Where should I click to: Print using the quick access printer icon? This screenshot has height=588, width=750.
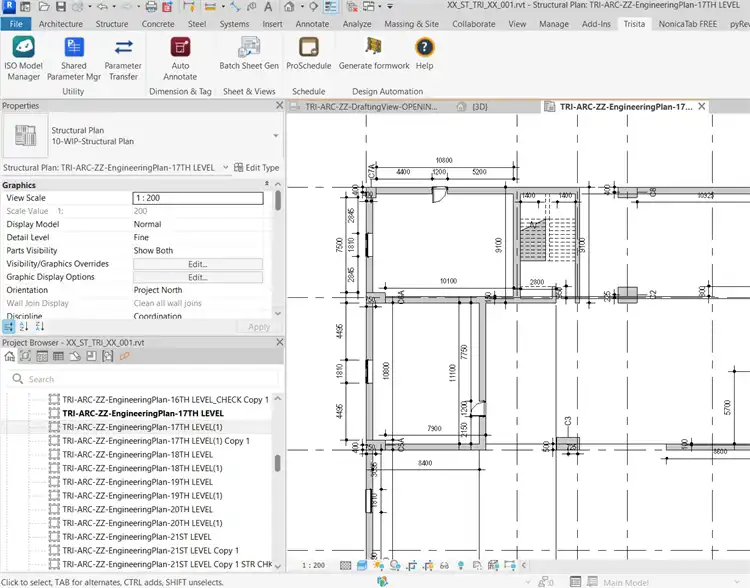(x=151, y=7)
